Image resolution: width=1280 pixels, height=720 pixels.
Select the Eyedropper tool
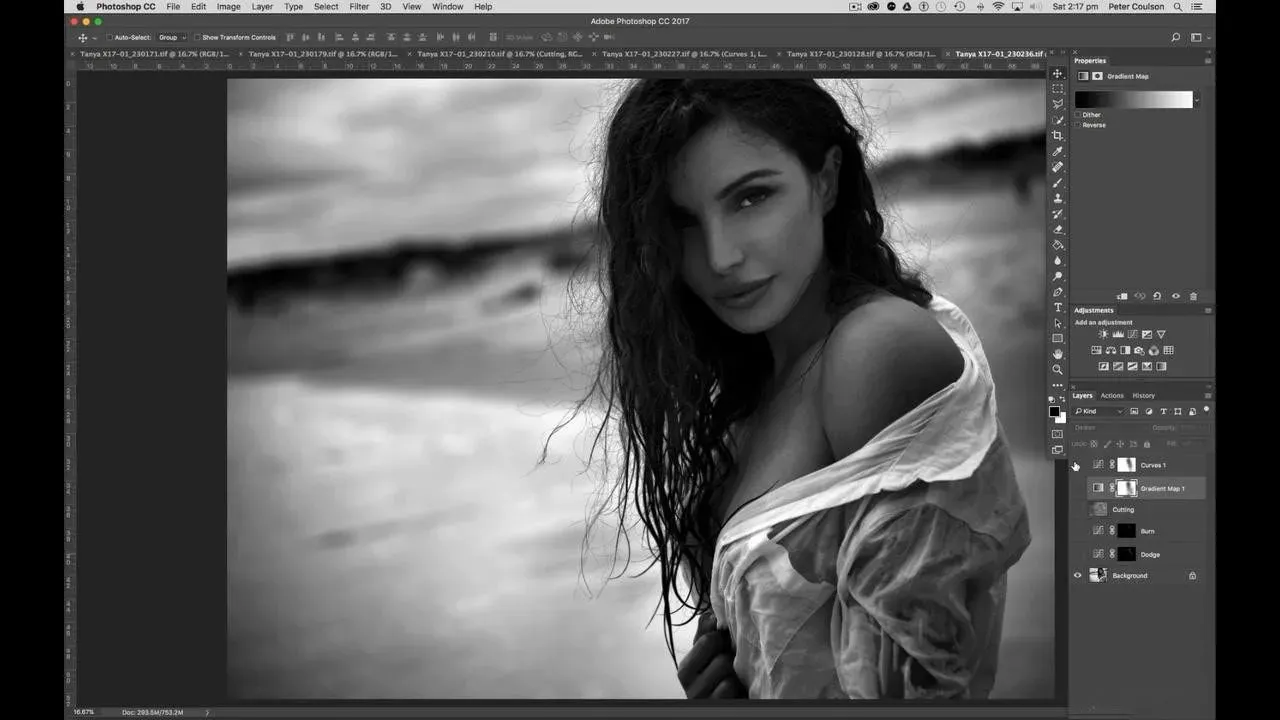[x=1058, y=152]
